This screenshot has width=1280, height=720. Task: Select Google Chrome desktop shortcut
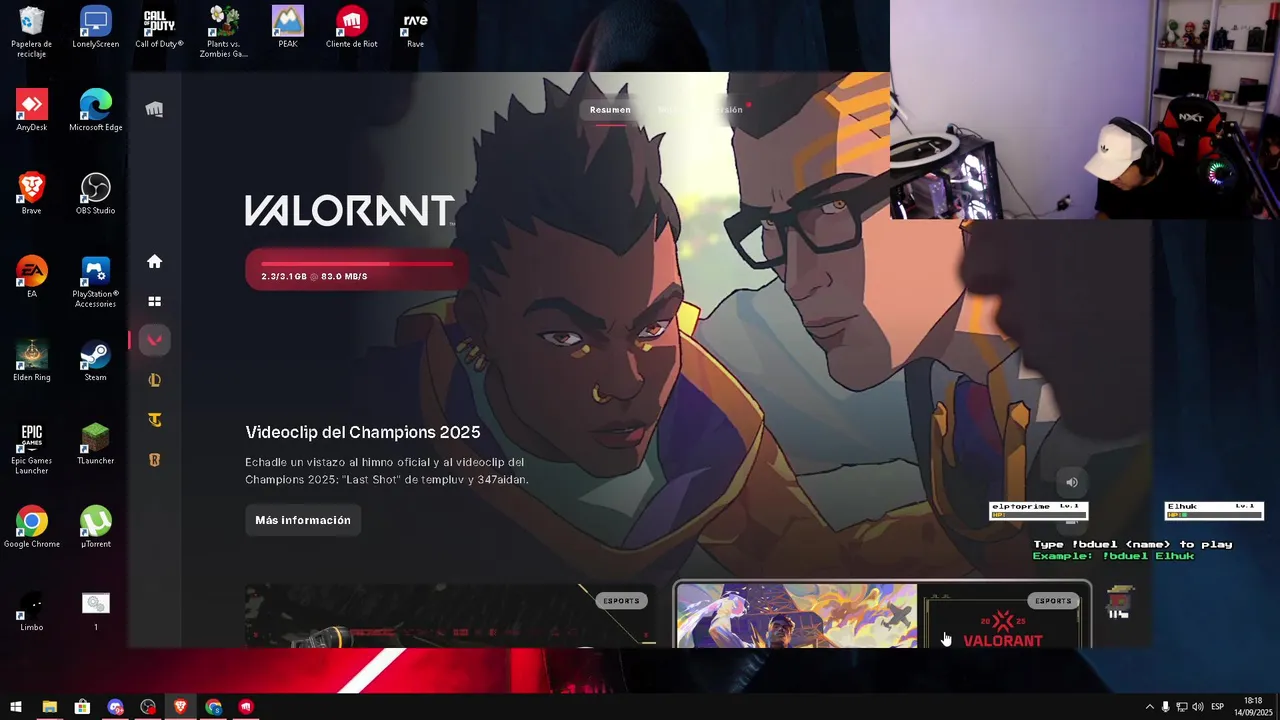point(31,527)
